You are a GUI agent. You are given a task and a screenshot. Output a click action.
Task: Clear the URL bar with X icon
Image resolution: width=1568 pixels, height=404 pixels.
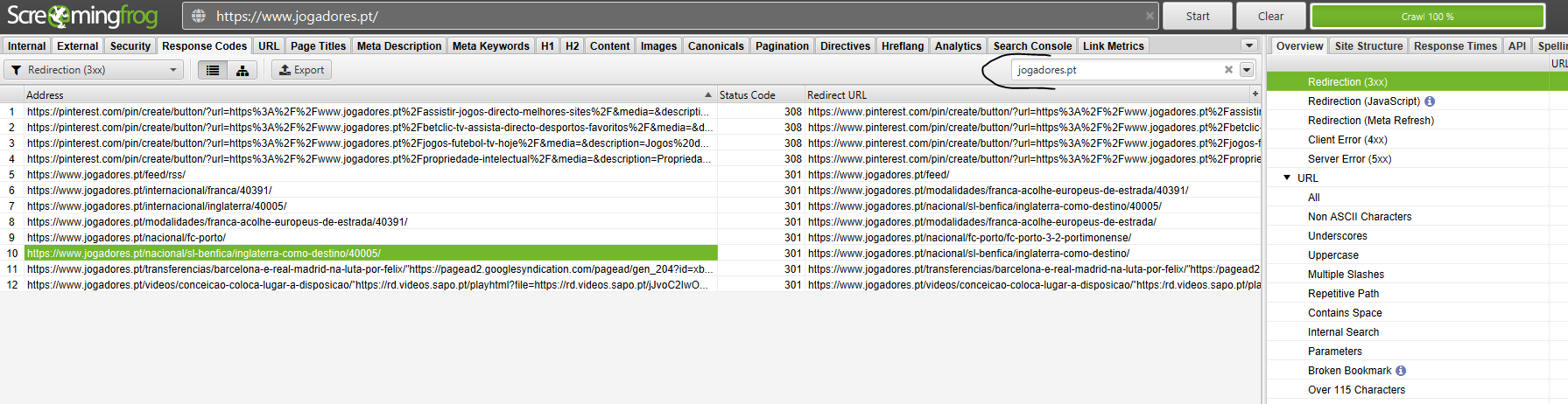coord(1150,16)
